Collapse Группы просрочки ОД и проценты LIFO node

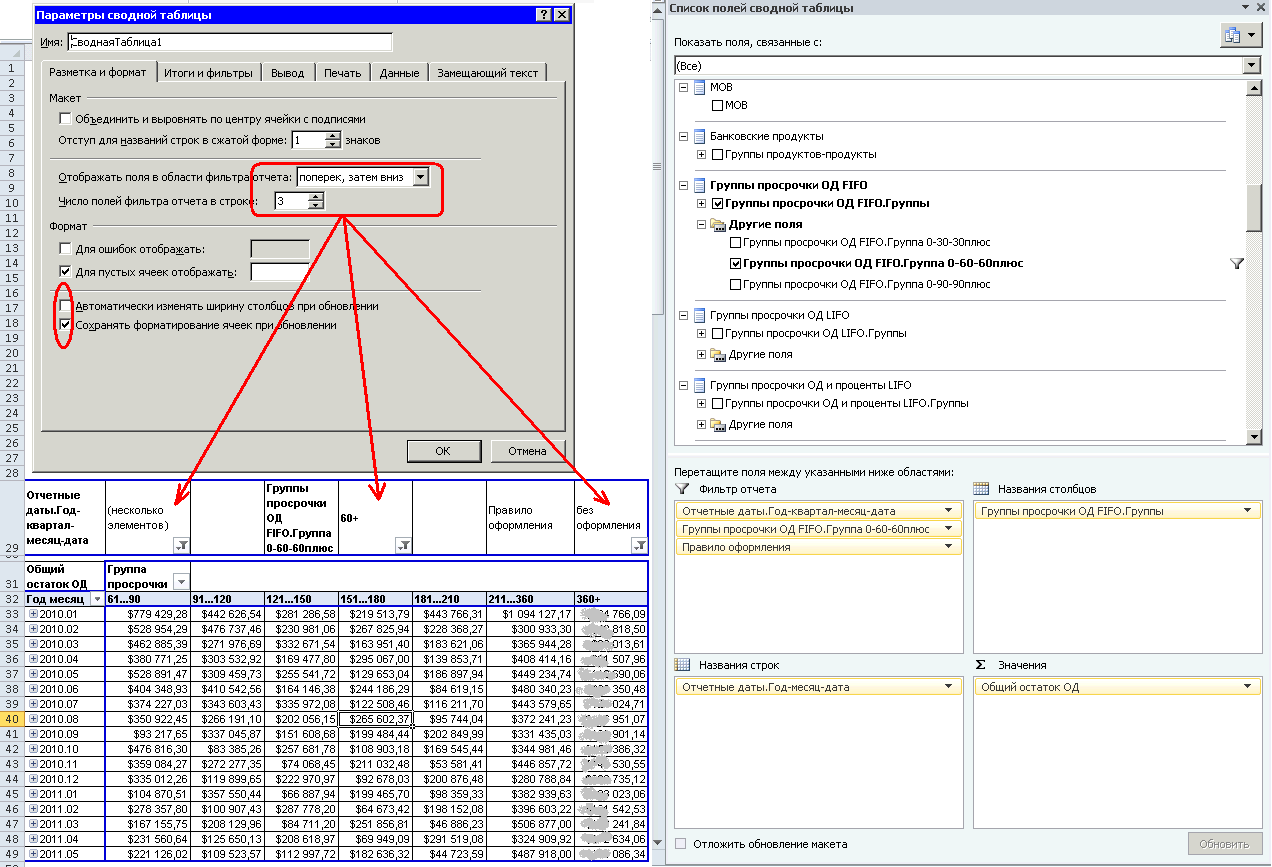coord(684,385)
